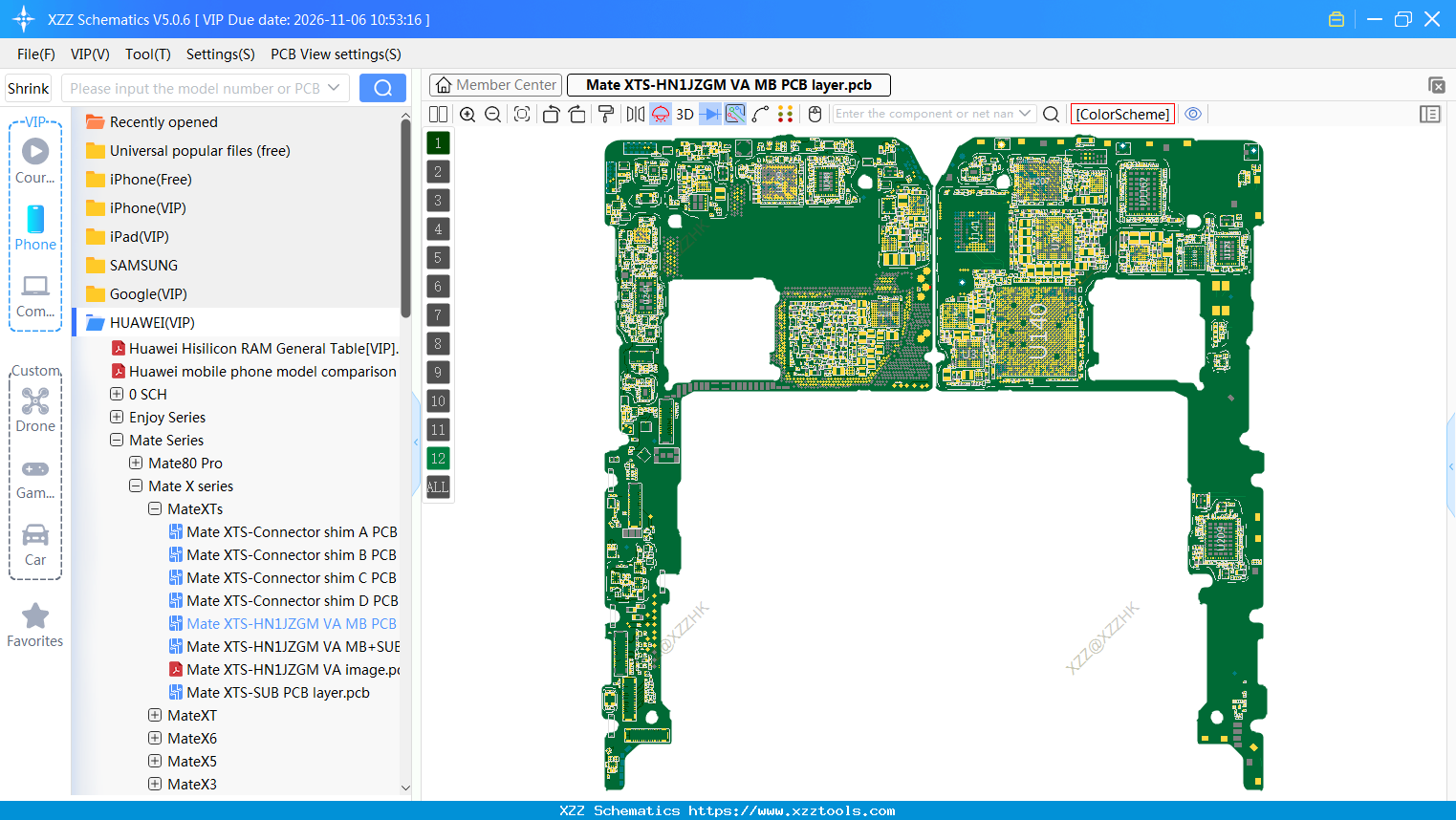
Task: Open the Tool(T) menu
Action: tap(147, 54)
